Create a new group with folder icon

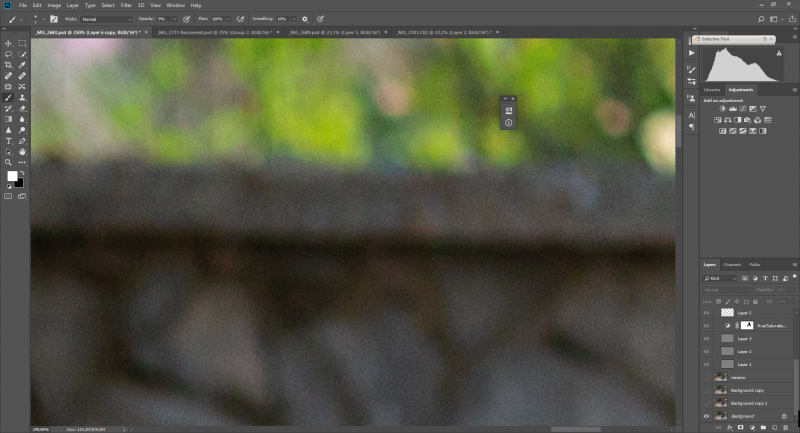coord(763,427)
